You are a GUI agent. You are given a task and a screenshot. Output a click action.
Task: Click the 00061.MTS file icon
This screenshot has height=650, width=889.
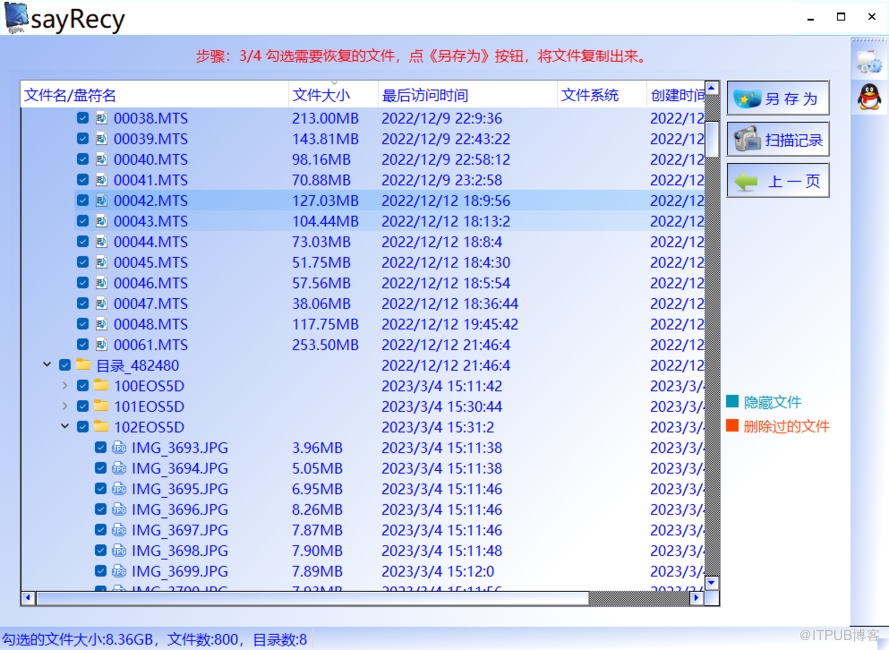point(101,344)
